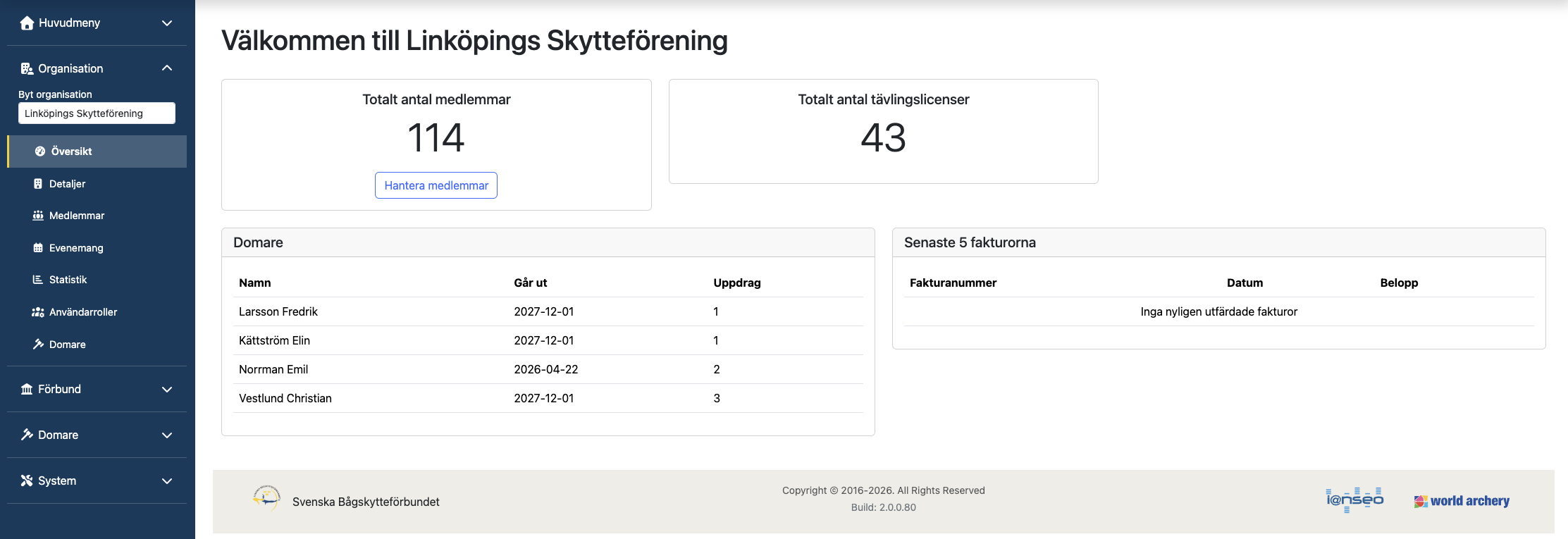Open the Översikt menu item

click(x=97, y=151)
